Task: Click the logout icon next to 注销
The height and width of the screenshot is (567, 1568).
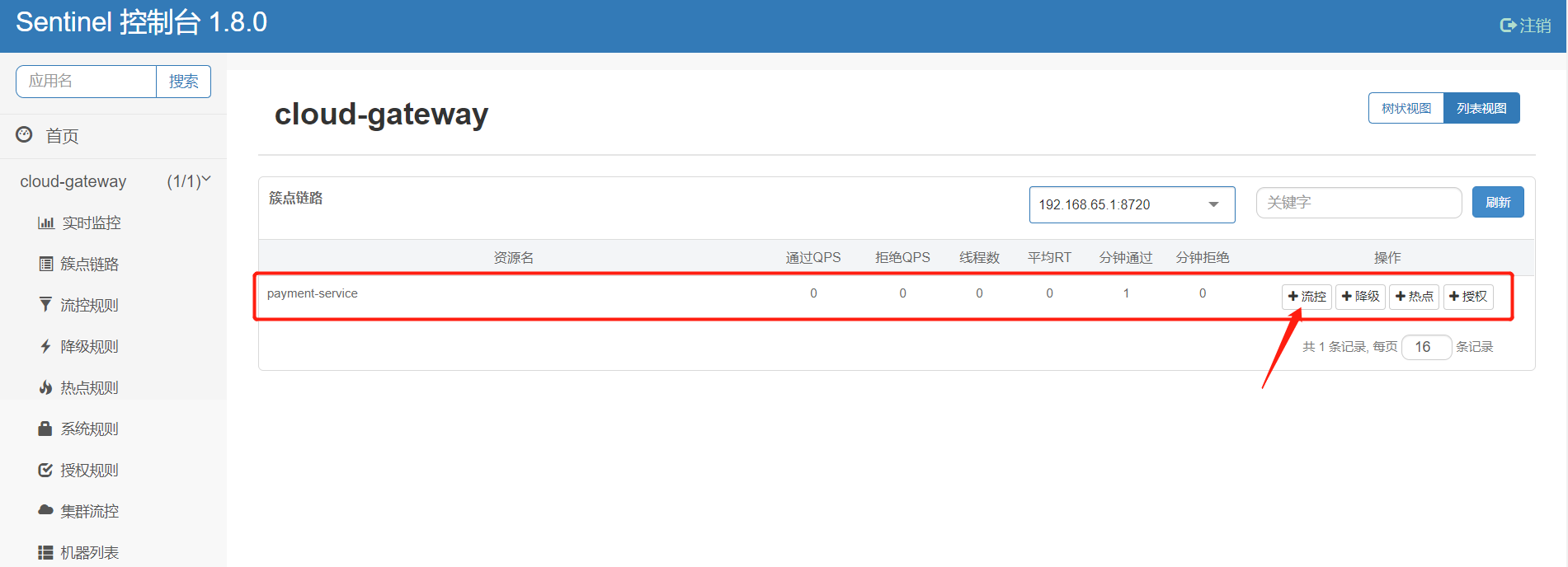Action: click(1508, 26)
